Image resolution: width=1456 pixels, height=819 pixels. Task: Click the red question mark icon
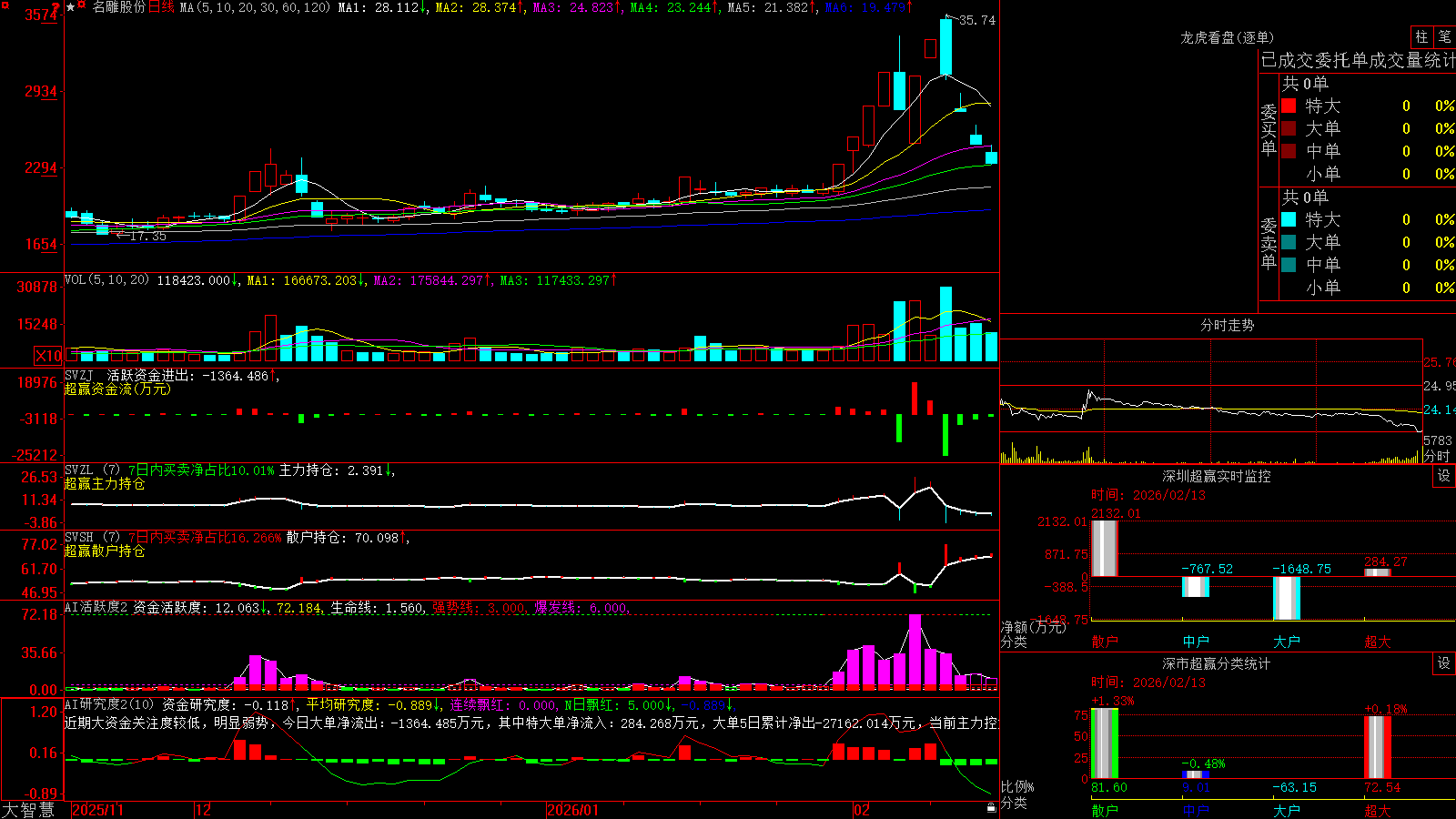tap(56, 7)
